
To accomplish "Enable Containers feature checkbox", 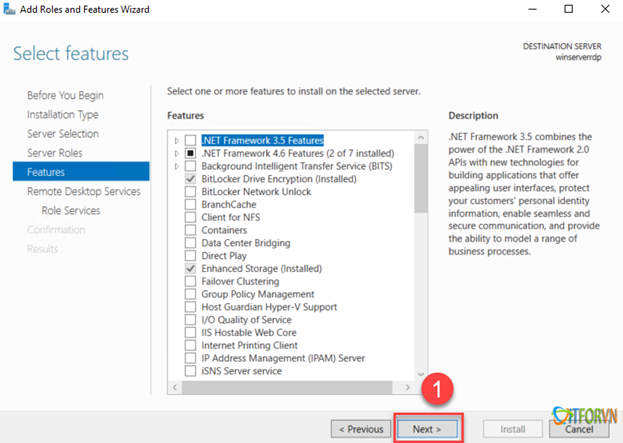I will [190, 230].
